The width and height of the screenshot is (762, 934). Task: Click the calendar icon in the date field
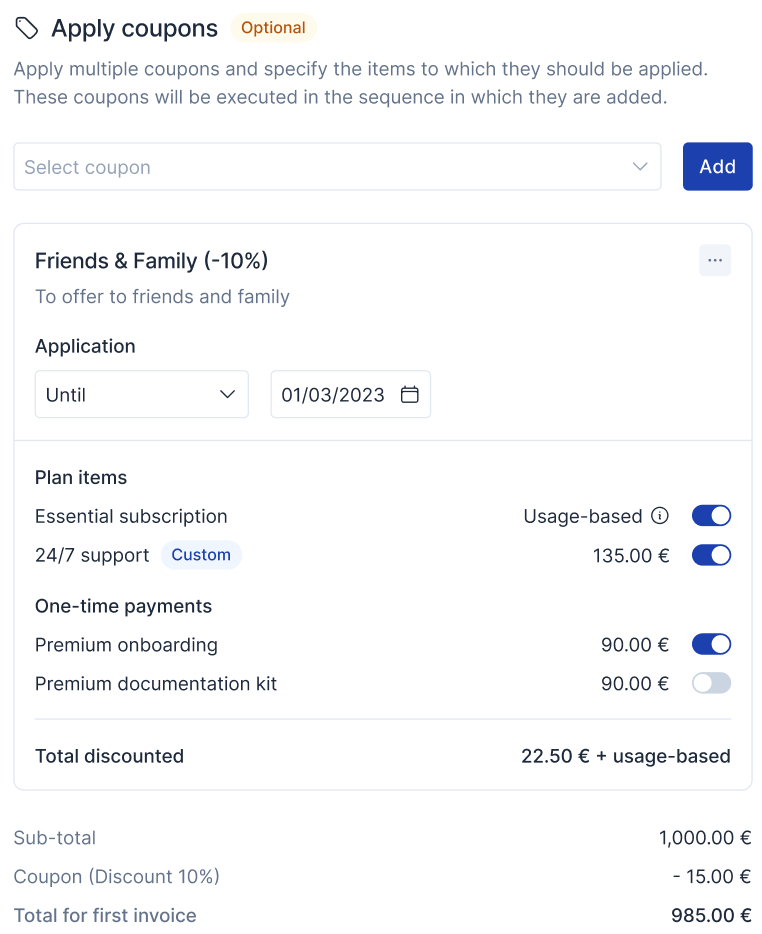click(409, 394)
